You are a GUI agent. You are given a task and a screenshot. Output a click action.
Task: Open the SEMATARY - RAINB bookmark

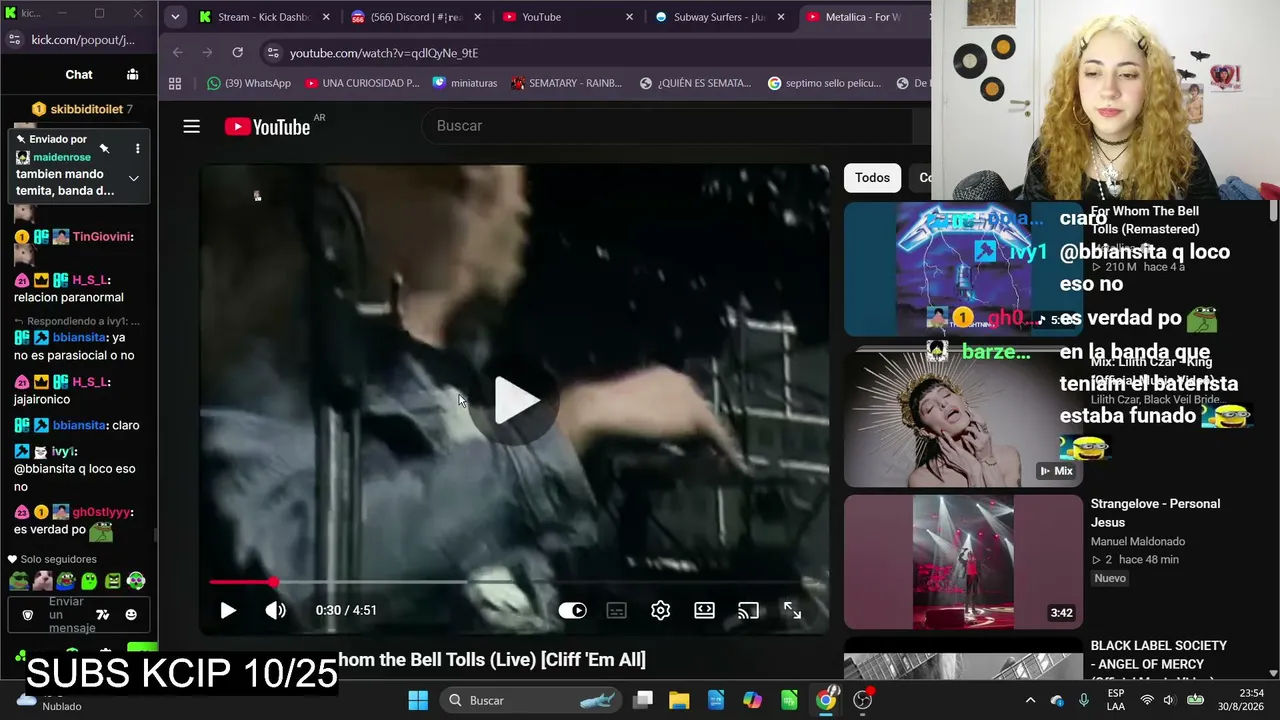[x=566, y=83]
